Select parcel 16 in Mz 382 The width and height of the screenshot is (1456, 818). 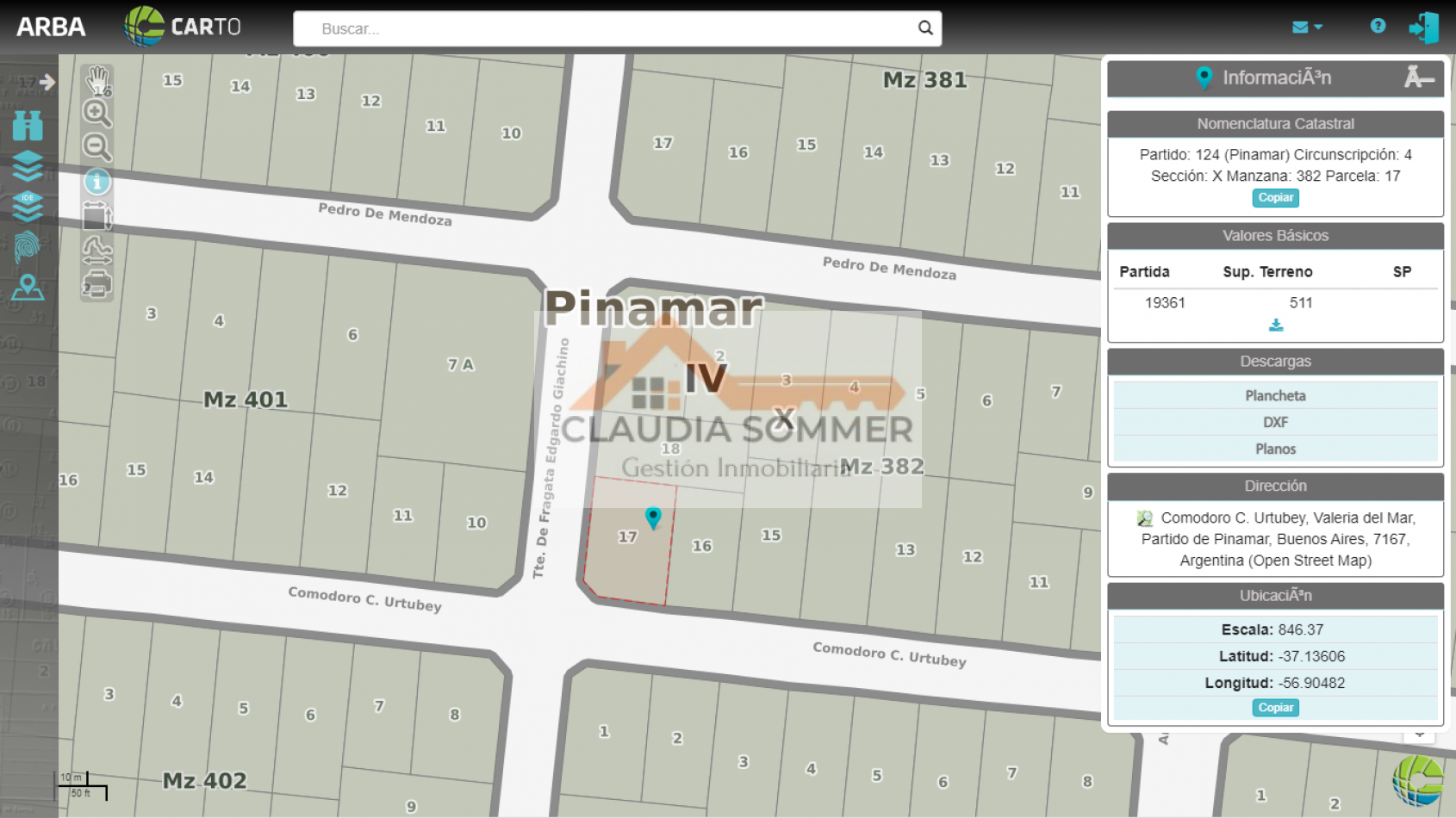pyautogui.click(x=702, y=546)
